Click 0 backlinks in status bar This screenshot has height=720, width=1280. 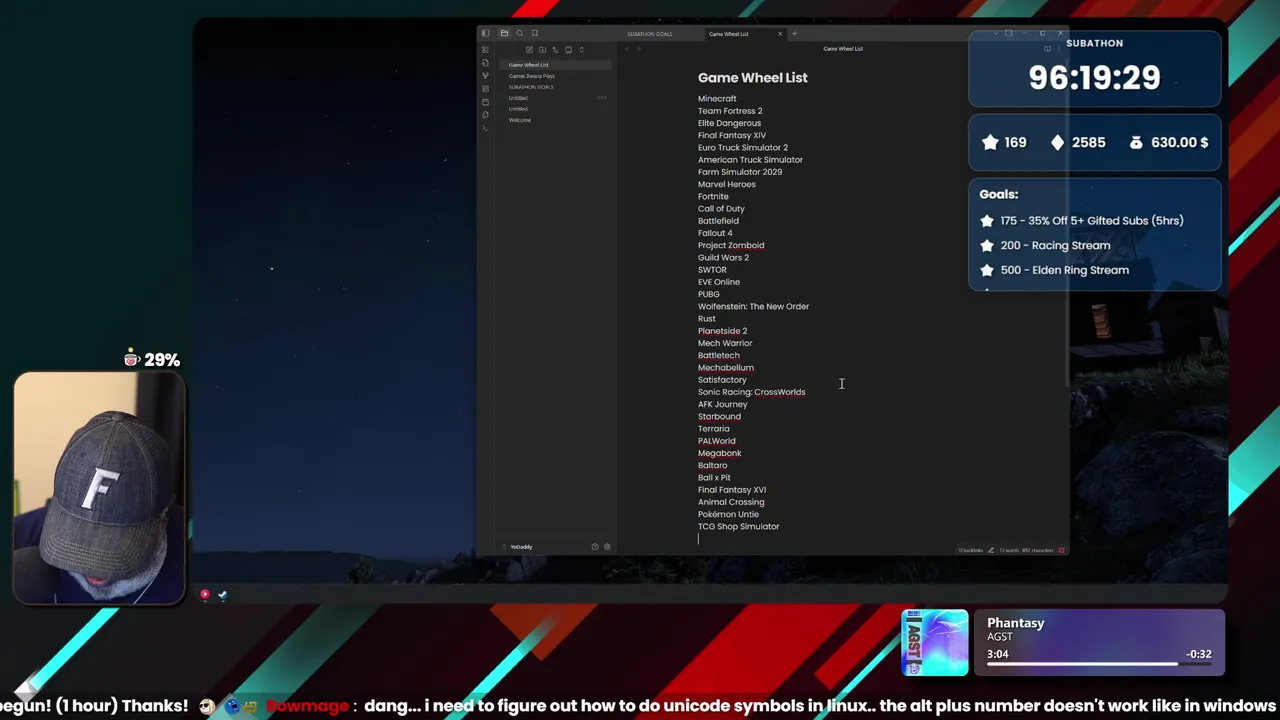tap(971, 550)
